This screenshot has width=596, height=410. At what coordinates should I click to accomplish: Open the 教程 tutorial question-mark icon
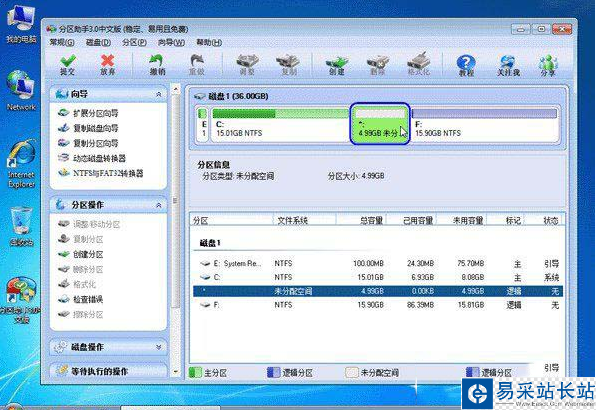point(466,65)
